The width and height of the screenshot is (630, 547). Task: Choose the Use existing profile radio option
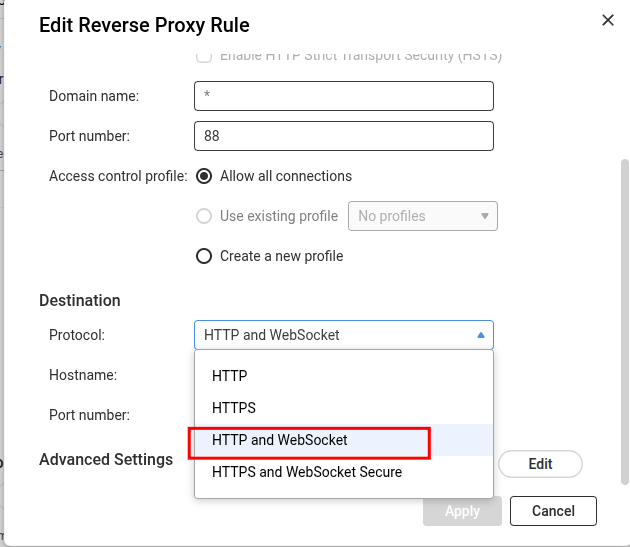[x=204, y=216]
